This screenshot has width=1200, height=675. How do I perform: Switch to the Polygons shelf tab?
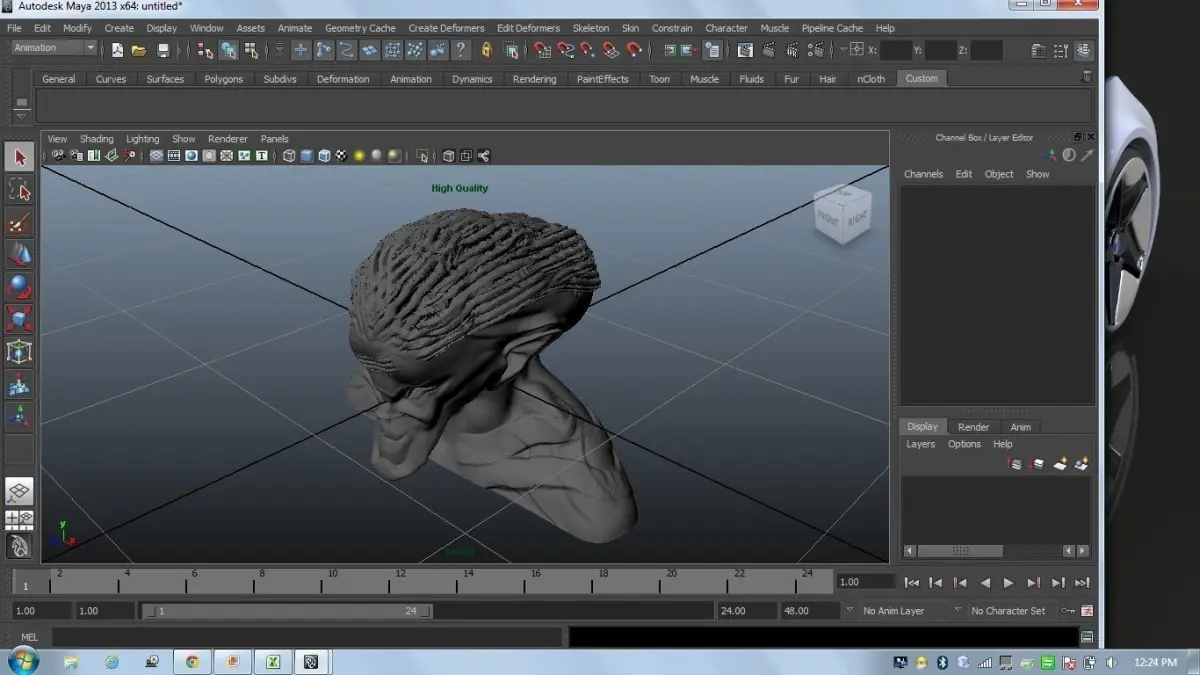click(223, 79)
